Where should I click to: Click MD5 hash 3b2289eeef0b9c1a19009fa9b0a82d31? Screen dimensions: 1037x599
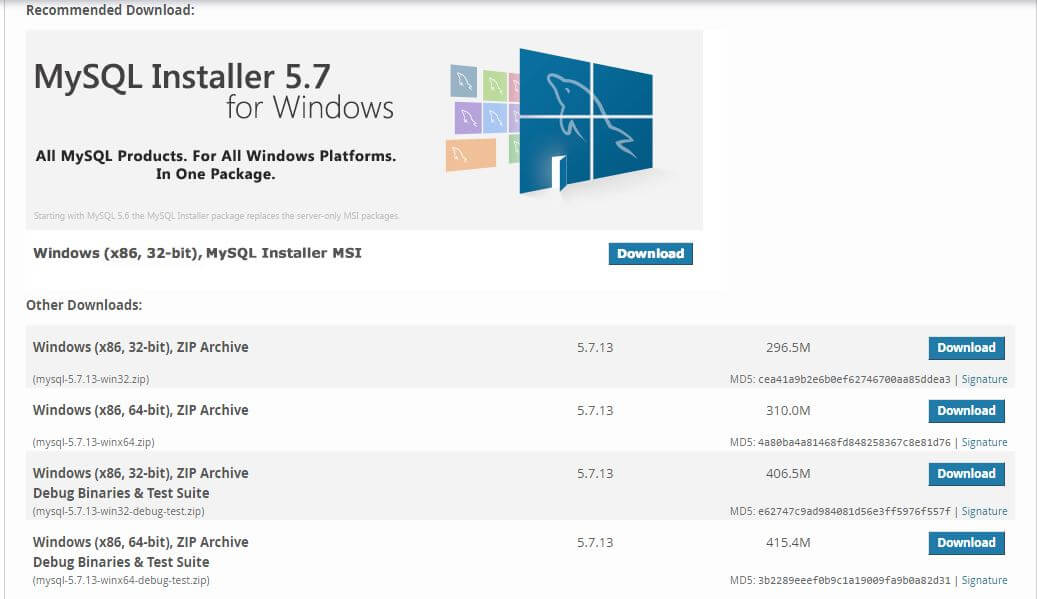854,580
